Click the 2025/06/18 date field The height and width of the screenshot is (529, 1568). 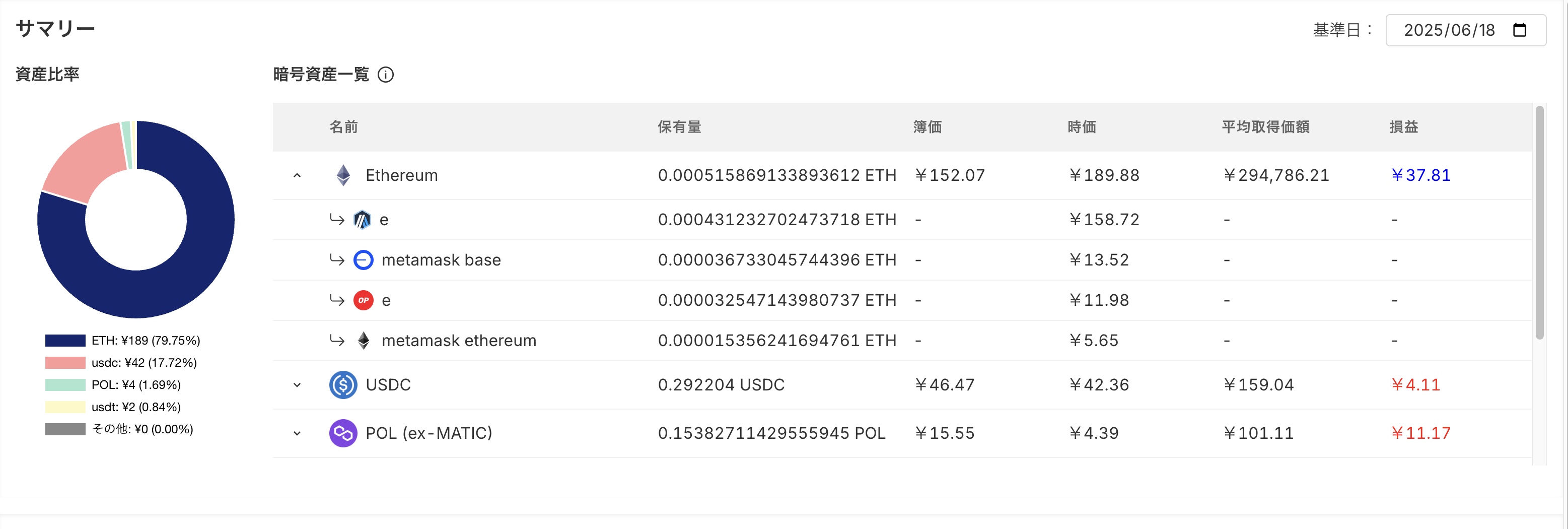tap(1449, 30)
